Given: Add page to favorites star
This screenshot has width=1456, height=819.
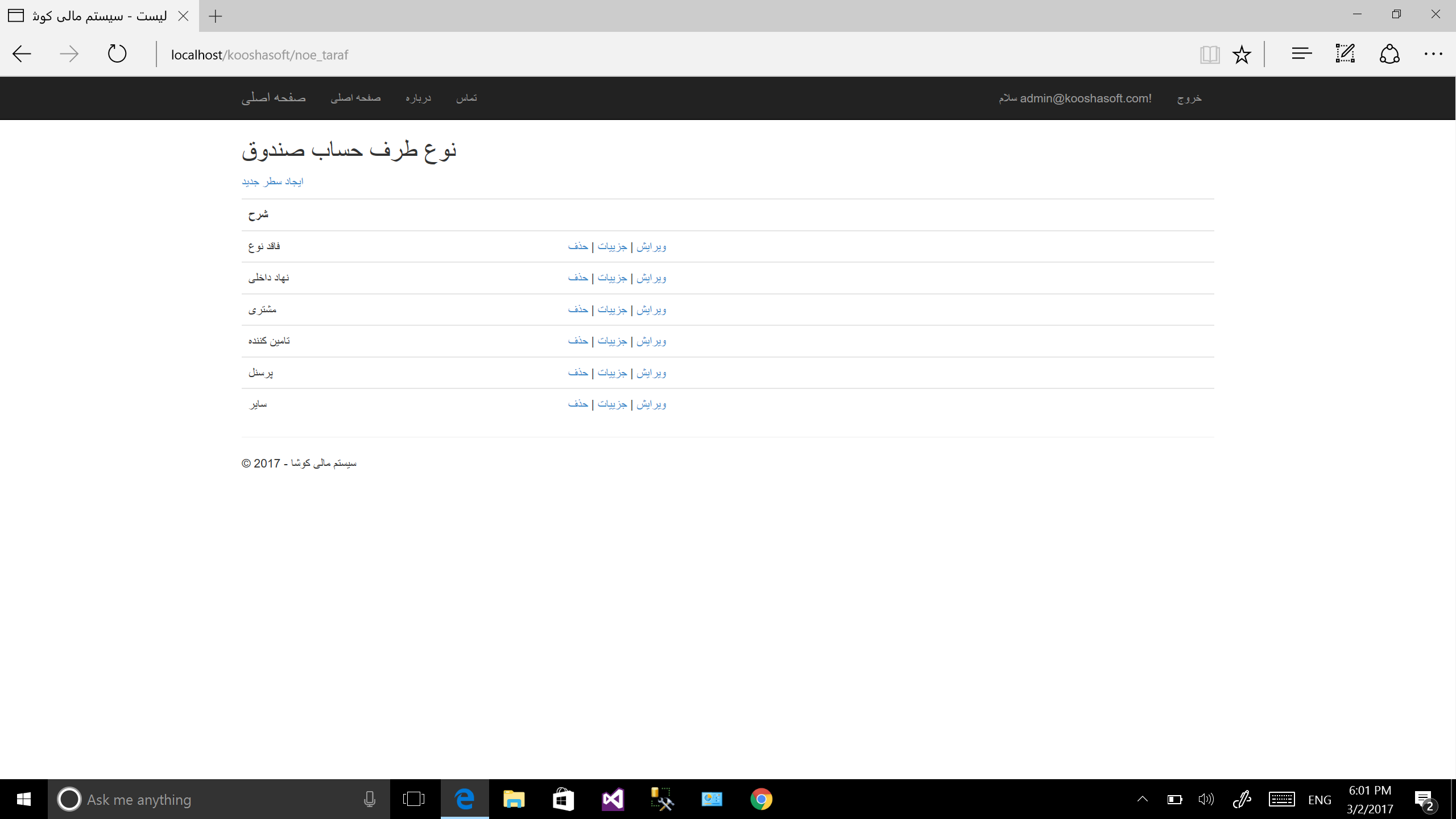Looking at the screenshot, I should click(1242, 55).
